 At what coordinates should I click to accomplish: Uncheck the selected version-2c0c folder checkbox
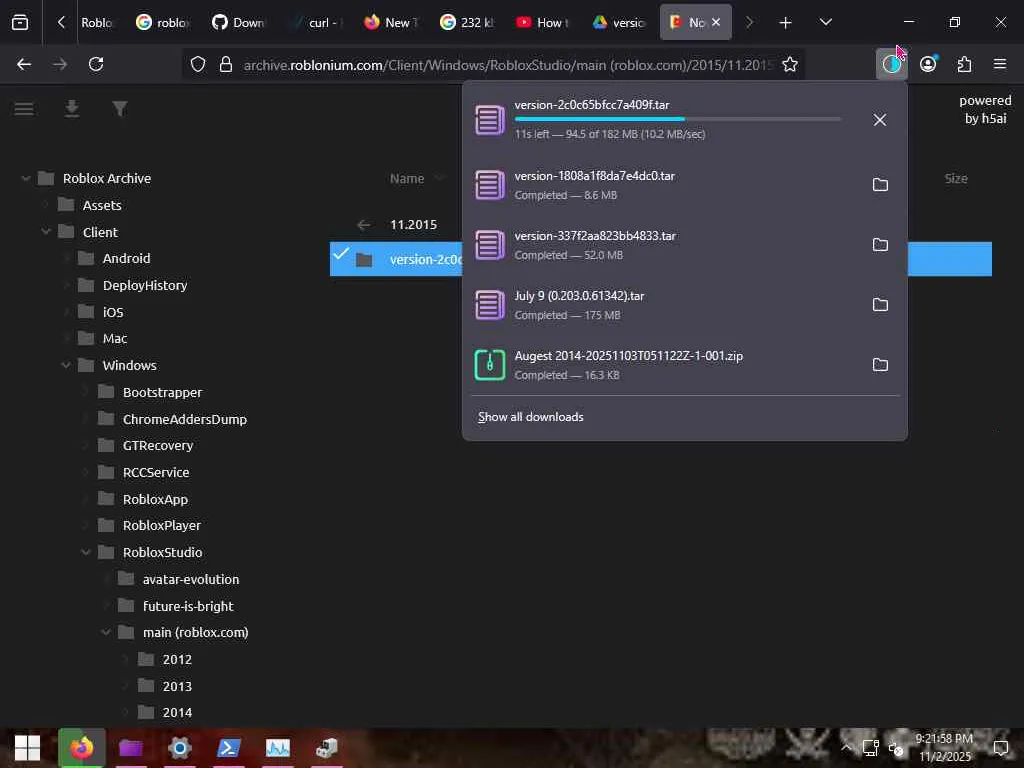click(x=341, y=254)
